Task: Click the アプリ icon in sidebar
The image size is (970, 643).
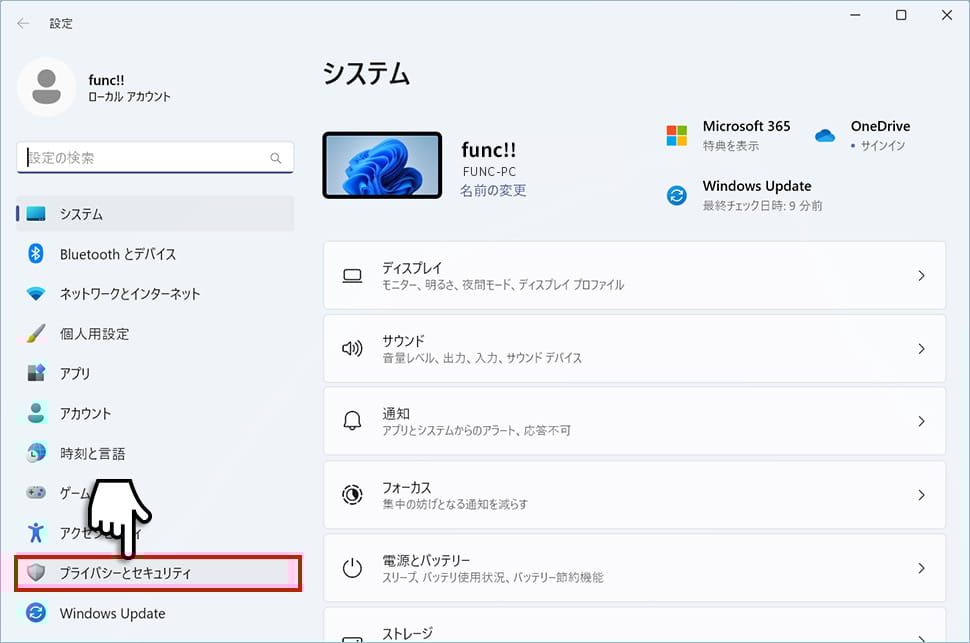Action: coord(36,373)
